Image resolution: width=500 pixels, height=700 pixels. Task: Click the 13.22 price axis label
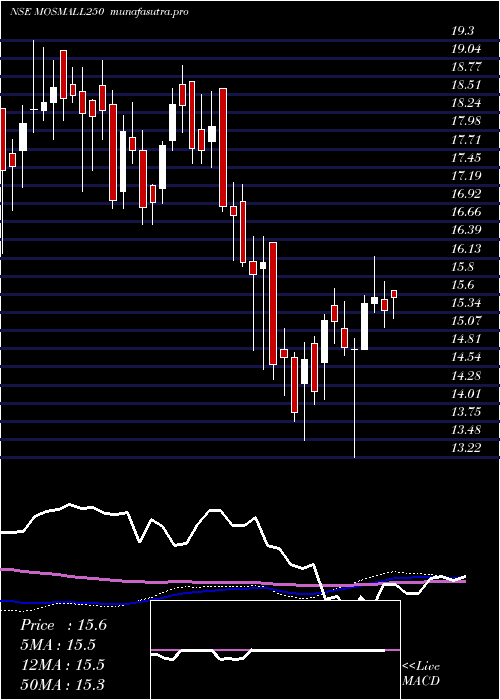(466, 448)
